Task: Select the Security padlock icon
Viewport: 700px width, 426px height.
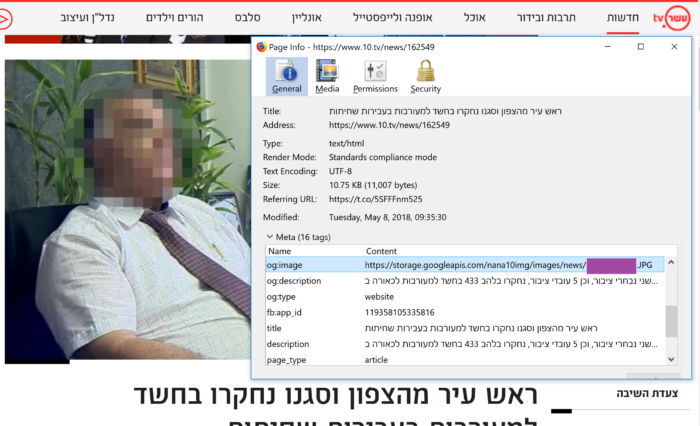Action: pyautogui.click(x=425, y=76)
